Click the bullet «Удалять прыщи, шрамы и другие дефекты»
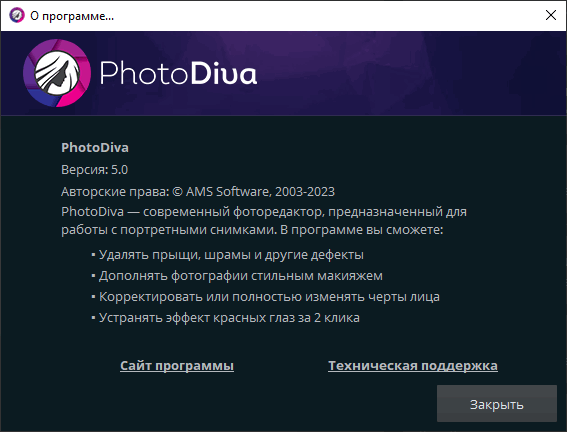Viewport: 567px width, 432px height. (227, 255)
